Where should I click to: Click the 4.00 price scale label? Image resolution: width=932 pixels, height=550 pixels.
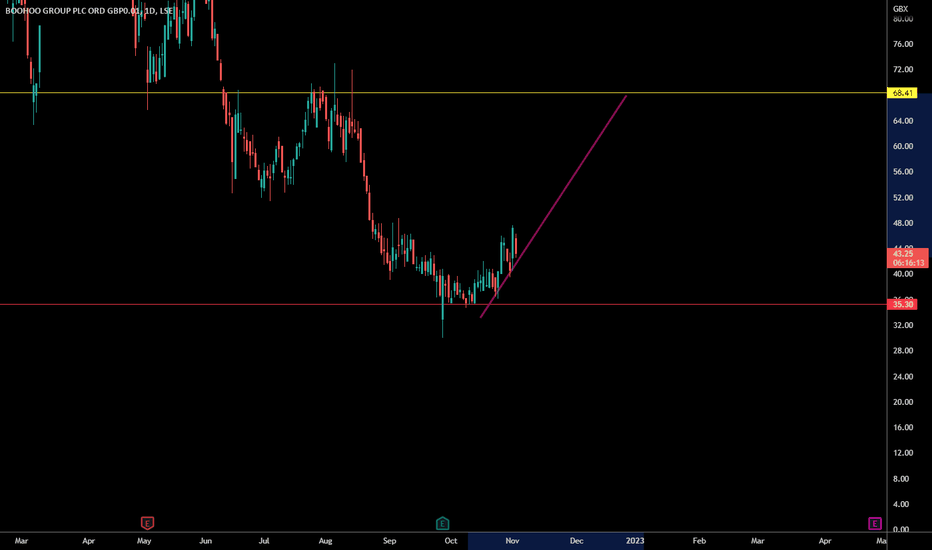[x=901, y=504]
